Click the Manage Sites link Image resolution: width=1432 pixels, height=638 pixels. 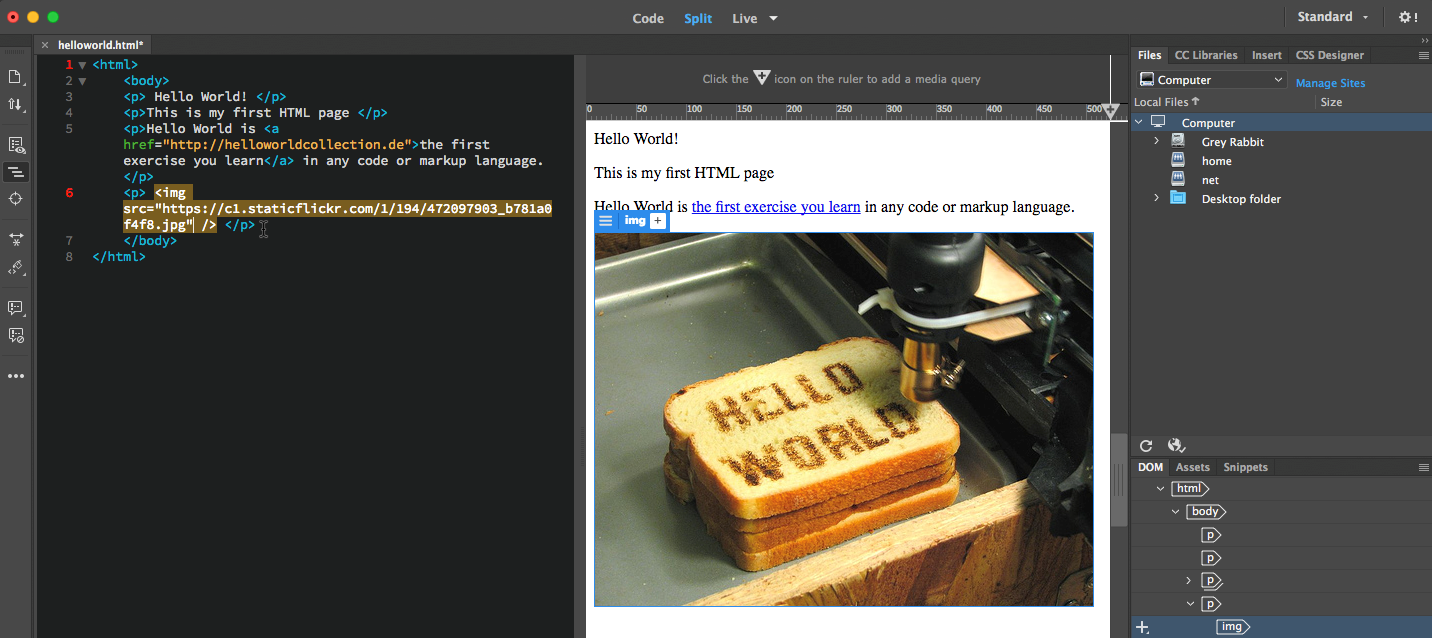click(x=1330, y=83)
